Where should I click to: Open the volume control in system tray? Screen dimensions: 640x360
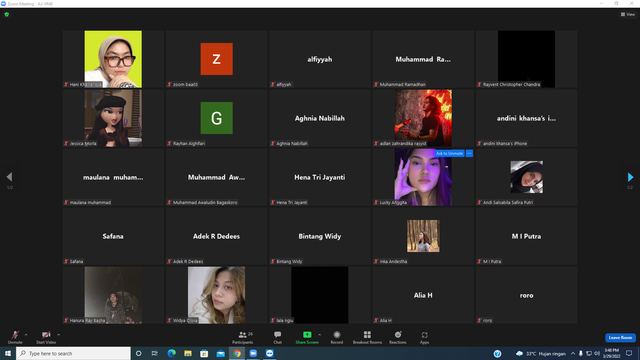tap(597, 353)
